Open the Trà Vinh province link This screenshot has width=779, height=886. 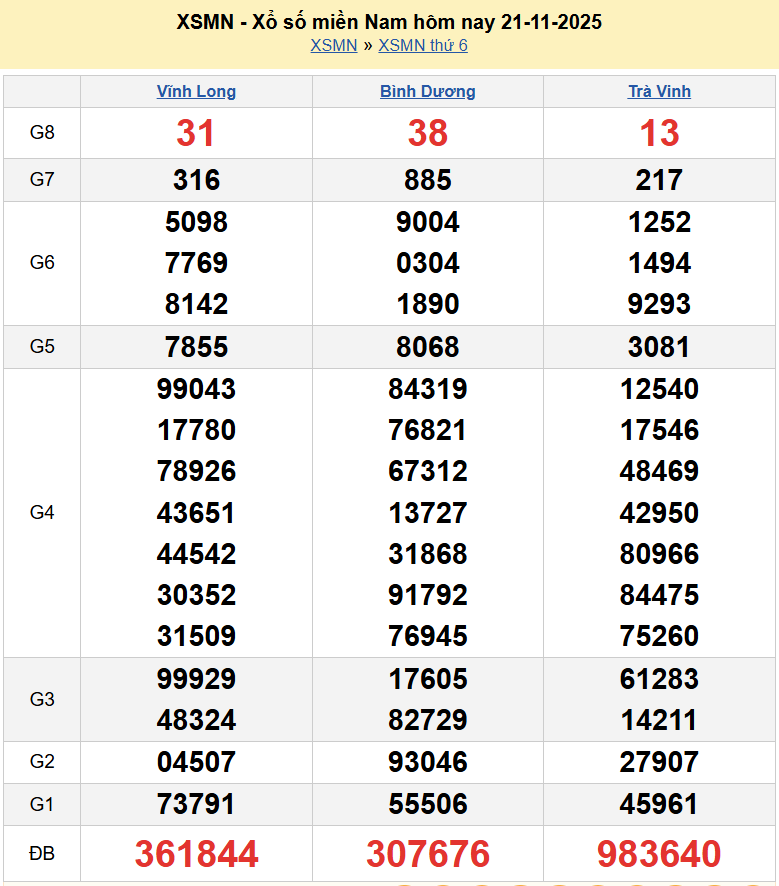[659, 91]
